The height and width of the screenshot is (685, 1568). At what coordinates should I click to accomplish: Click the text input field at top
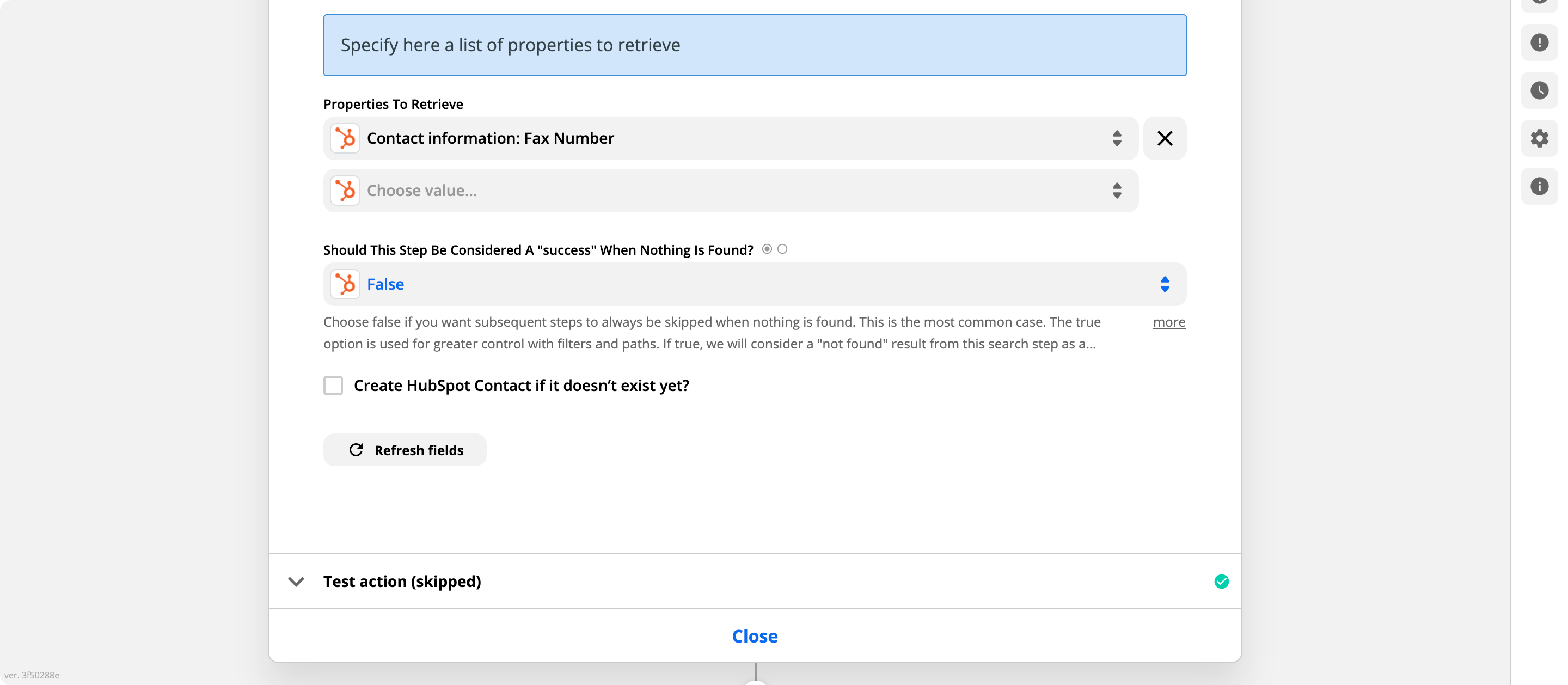click(x=754, y=43)
